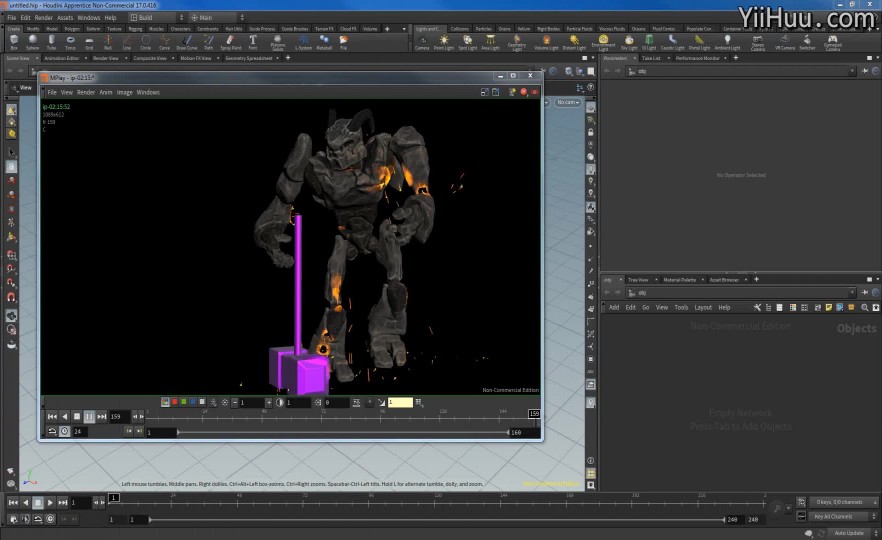Add an Ambient Light
Viewport: 882px width, 540px height.
click(x=727, y=42)
